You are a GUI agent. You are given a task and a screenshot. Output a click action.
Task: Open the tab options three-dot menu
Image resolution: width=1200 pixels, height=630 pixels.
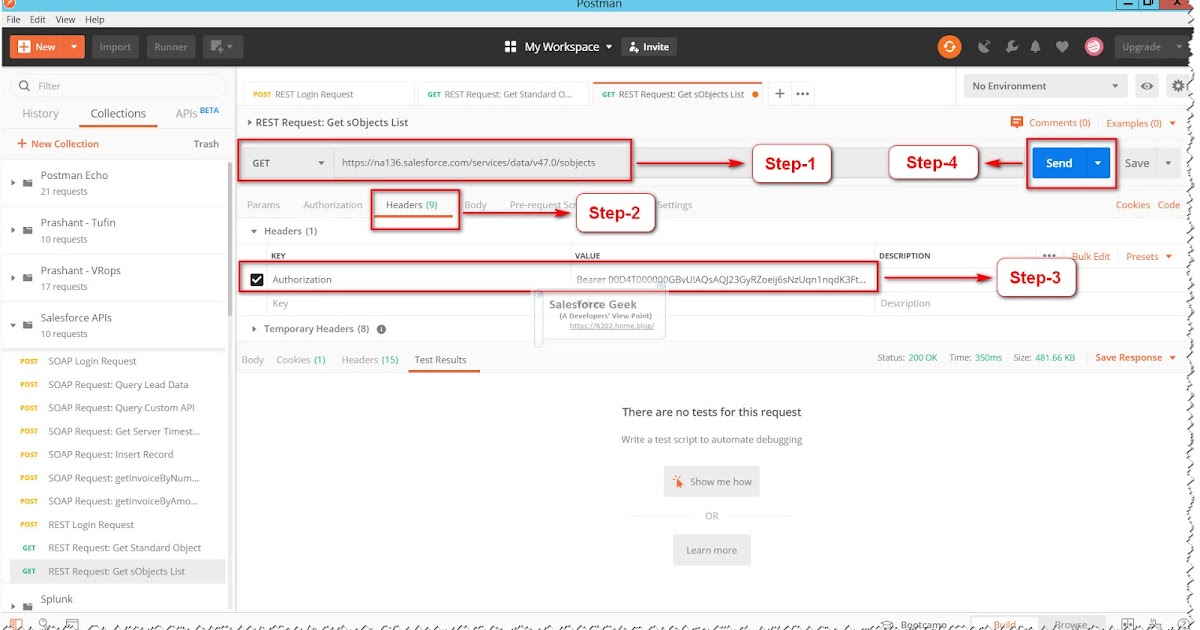(802, 93)
